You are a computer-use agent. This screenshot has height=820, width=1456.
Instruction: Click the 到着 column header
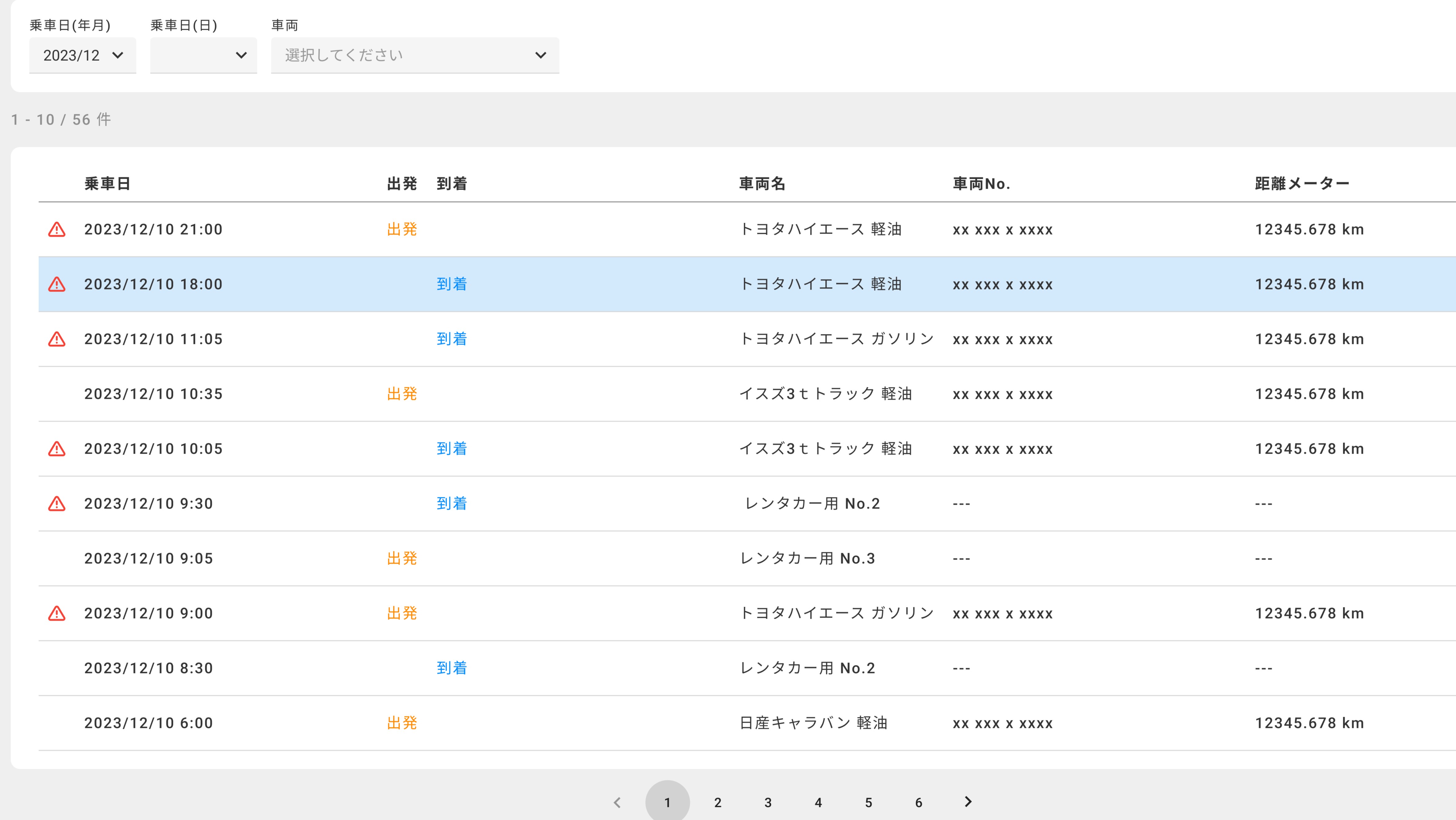tap(452, 184)
